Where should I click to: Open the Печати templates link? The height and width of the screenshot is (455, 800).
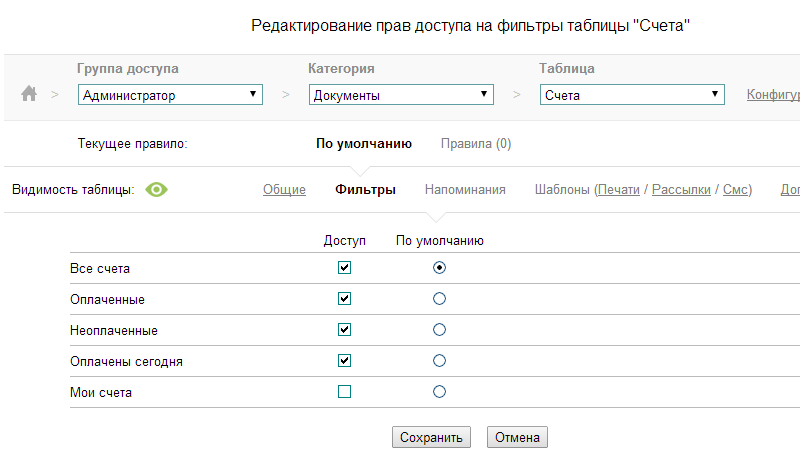pyautogui.click(x=618, y=189)
